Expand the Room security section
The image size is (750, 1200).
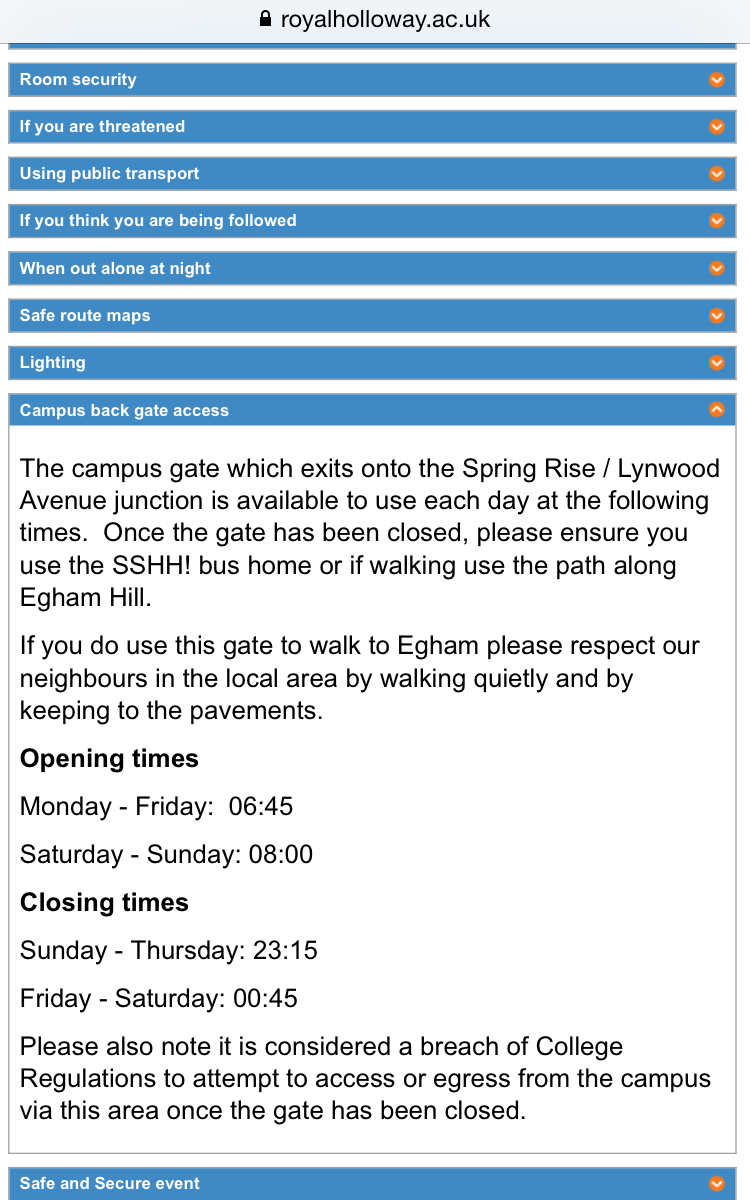click(x=372, y=80)
